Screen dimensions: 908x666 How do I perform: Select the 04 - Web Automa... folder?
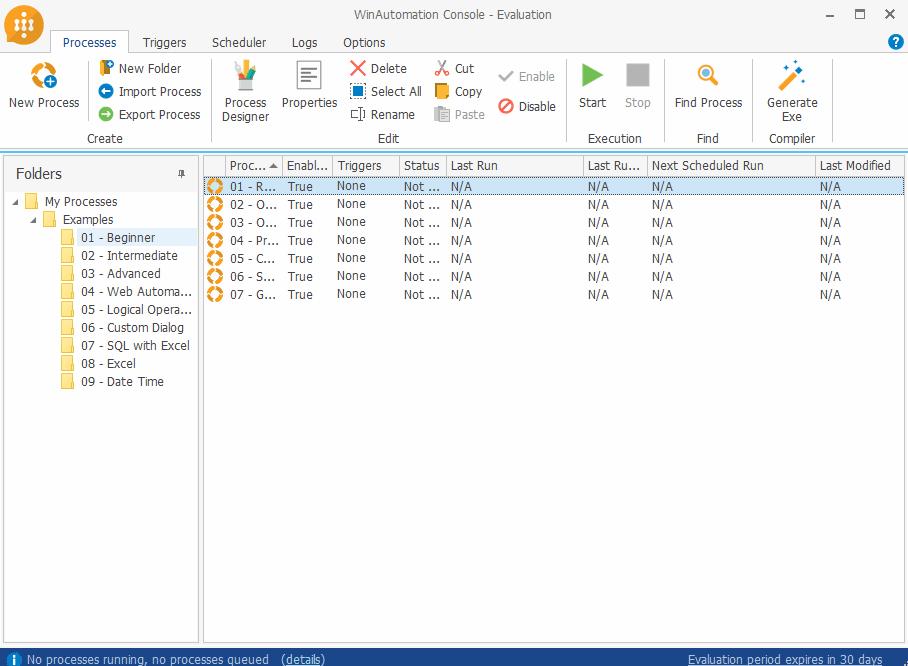click(136, 291)
